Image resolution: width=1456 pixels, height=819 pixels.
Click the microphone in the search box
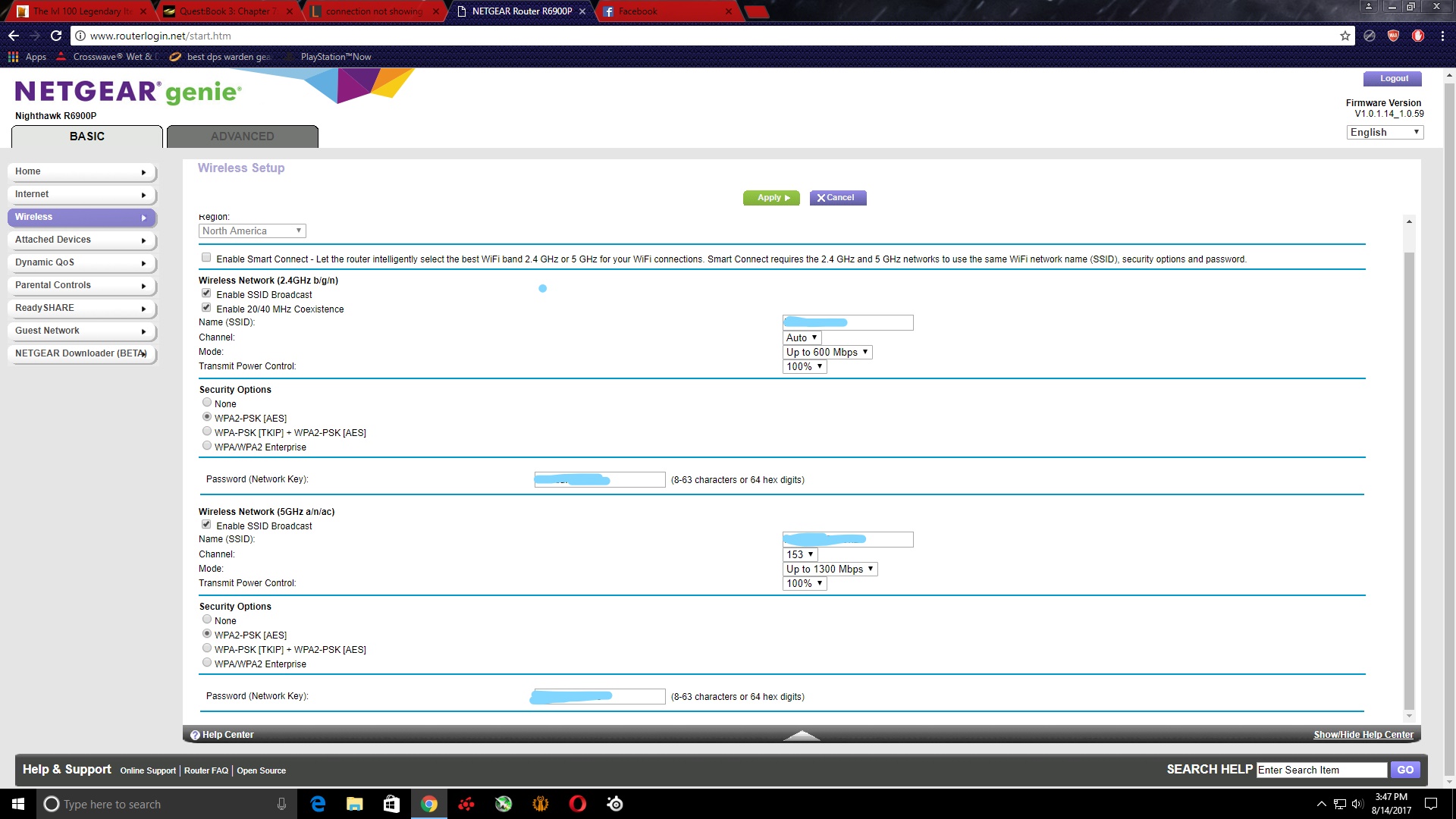[281, 804]
